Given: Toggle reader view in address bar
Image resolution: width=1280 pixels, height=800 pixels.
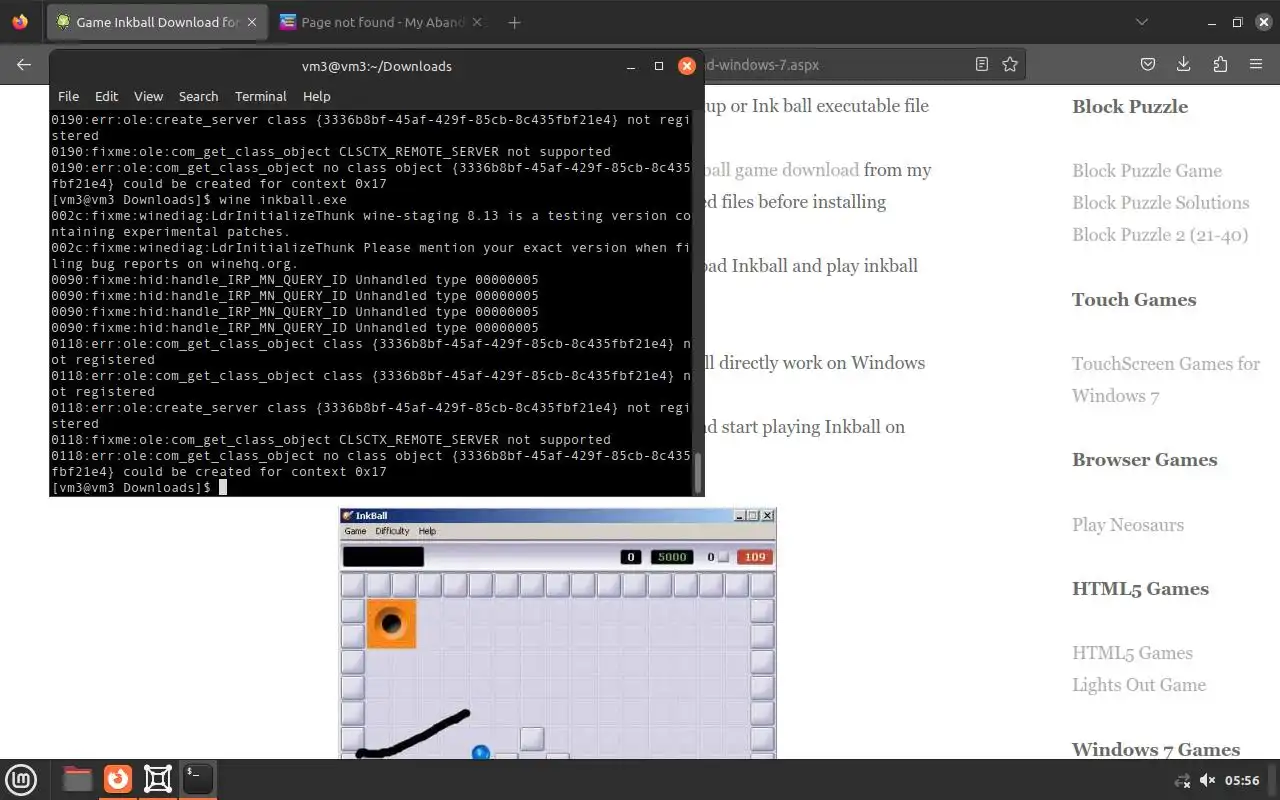Looking at the screenshot, I should (x=982, y=64).
